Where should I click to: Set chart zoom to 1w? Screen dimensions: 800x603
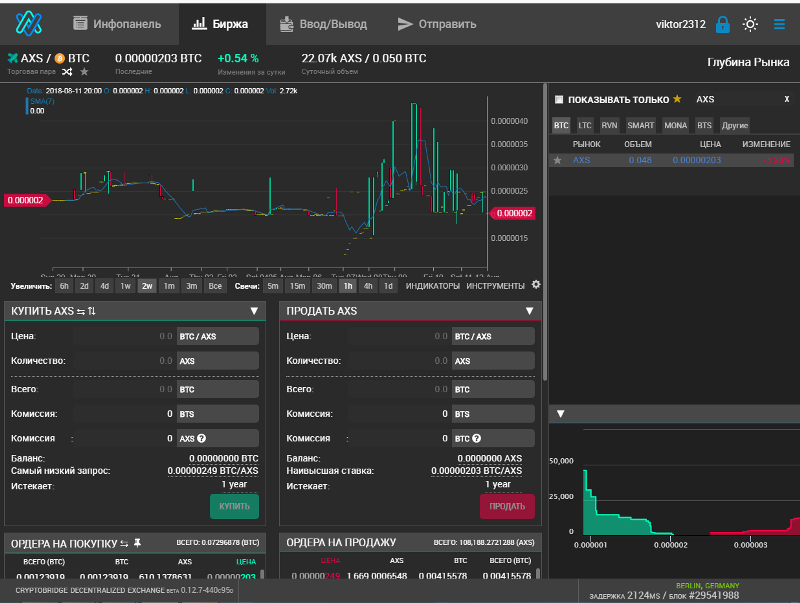[126, 286]
